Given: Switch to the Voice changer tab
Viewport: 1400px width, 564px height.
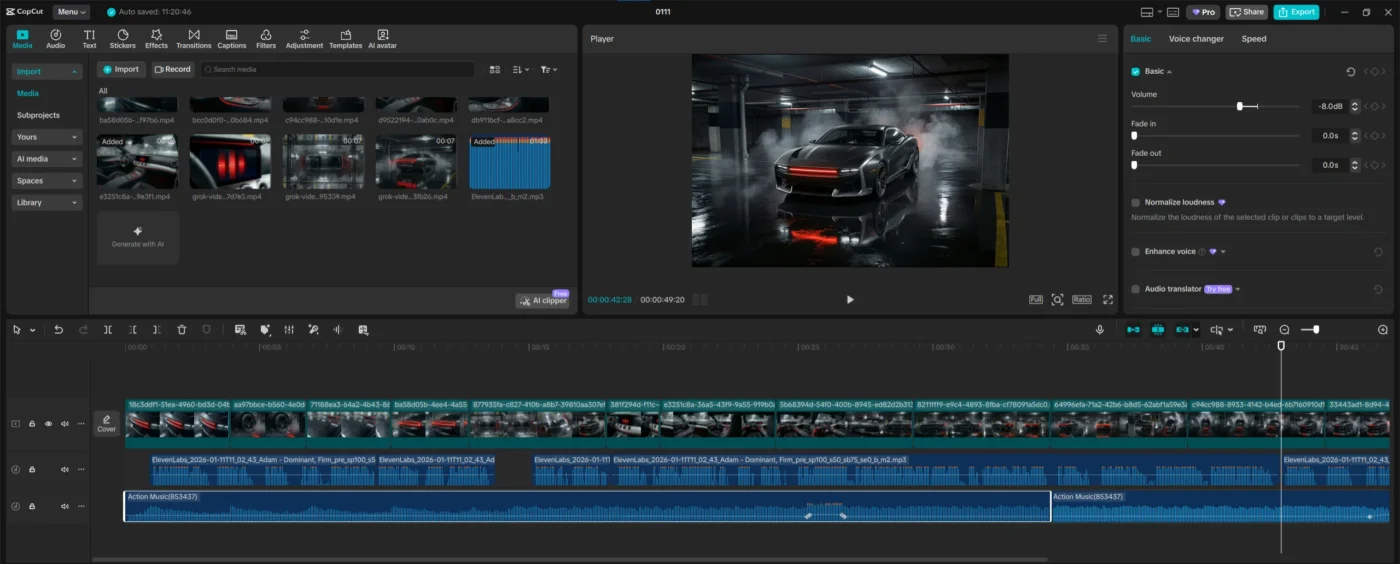Looking at the screenshot, I should point(1196,39).
